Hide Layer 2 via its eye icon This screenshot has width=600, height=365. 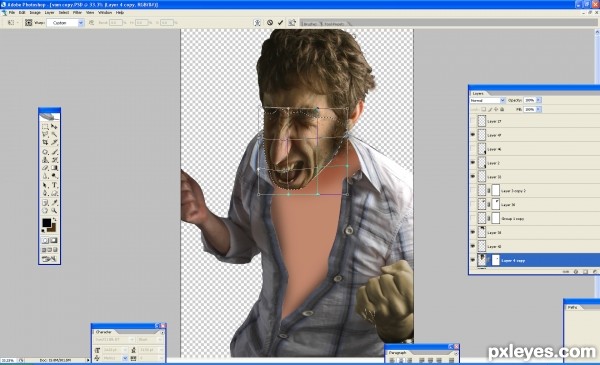click(473, 163)
